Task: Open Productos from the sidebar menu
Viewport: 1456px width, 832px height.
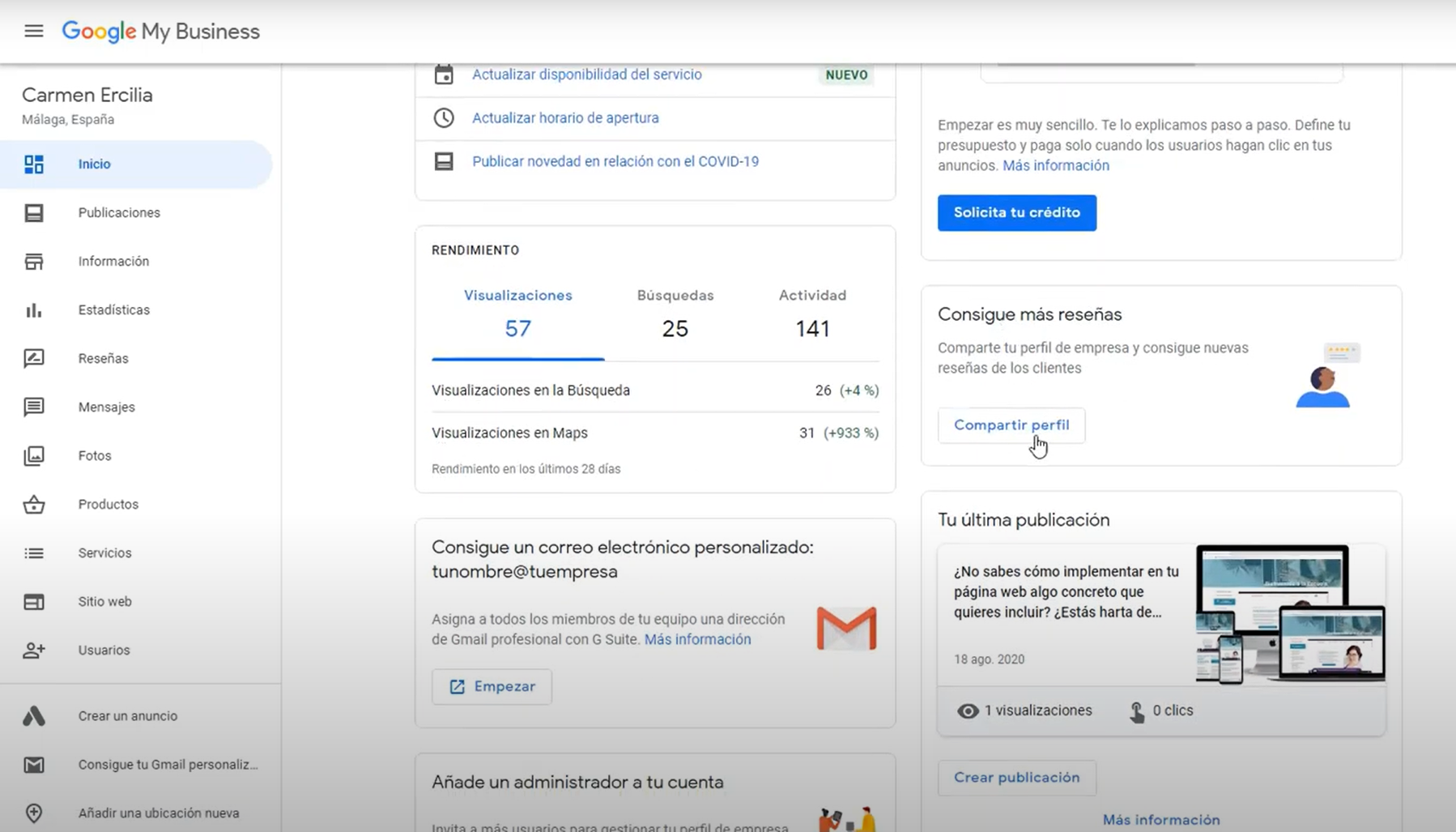Action: [x=108, y=505]
